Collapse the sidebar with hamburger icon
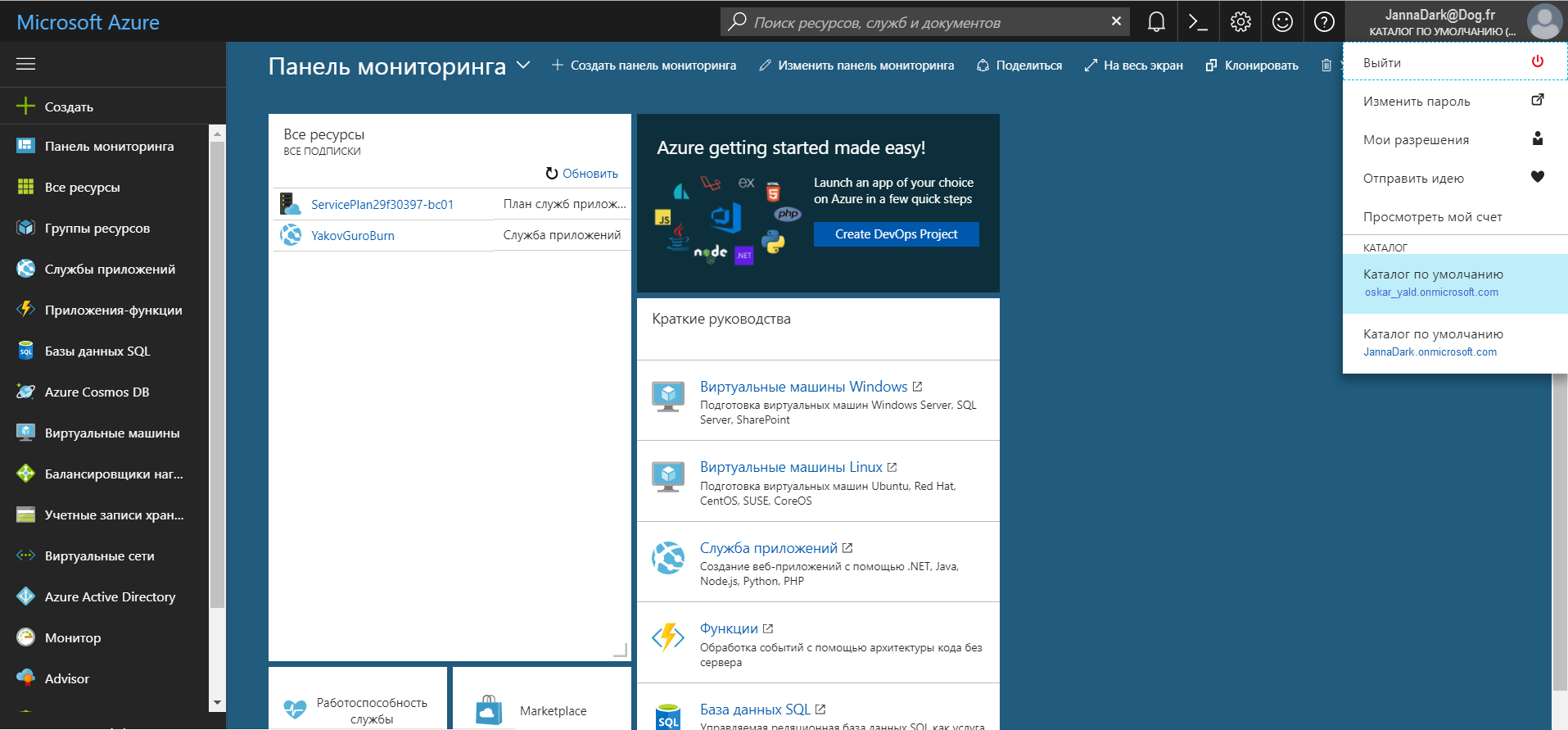The image size is (1568, 730). [26, 64]
